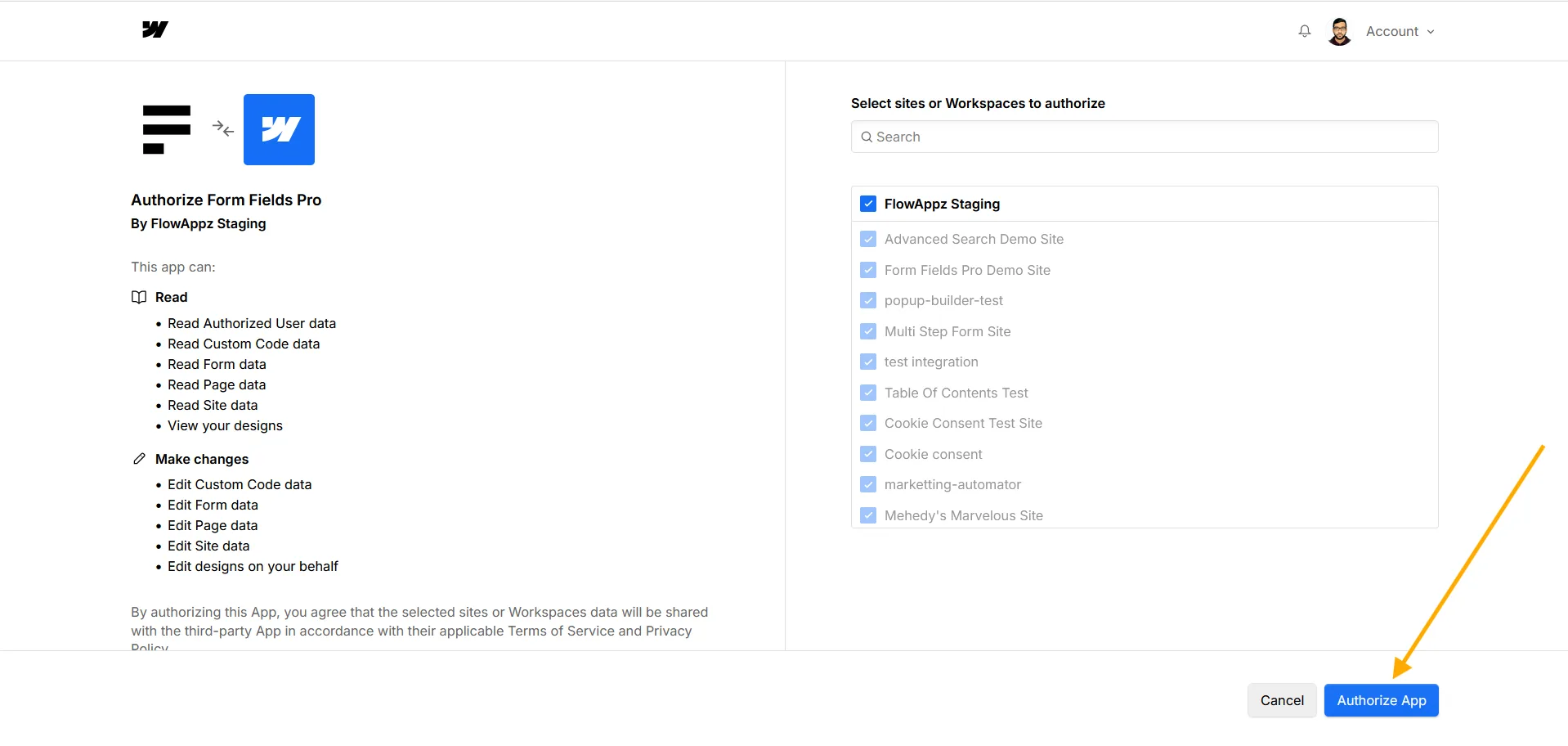The image size is (1568, 746).
Task: Click 'Read Page data' item
Action: (217, 384)
